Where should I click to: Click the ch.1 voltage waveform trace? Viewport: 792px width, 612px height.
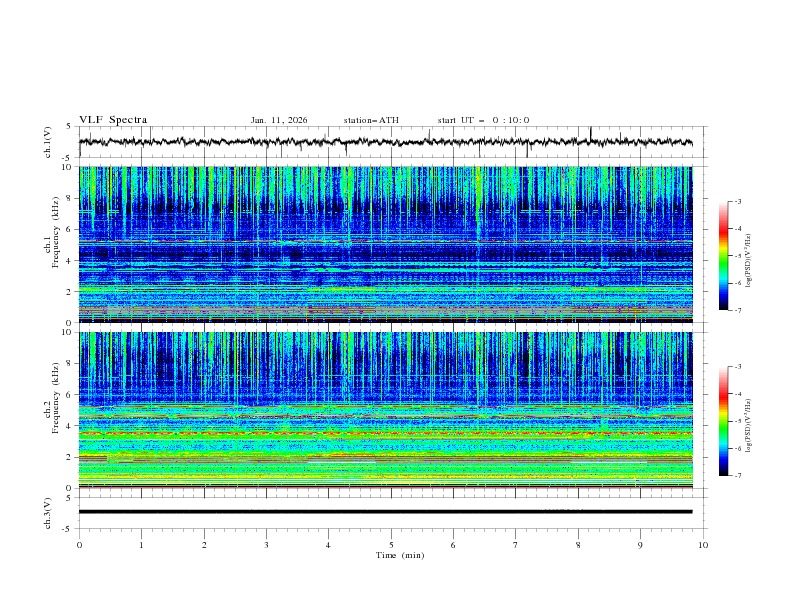coord(386,142)
